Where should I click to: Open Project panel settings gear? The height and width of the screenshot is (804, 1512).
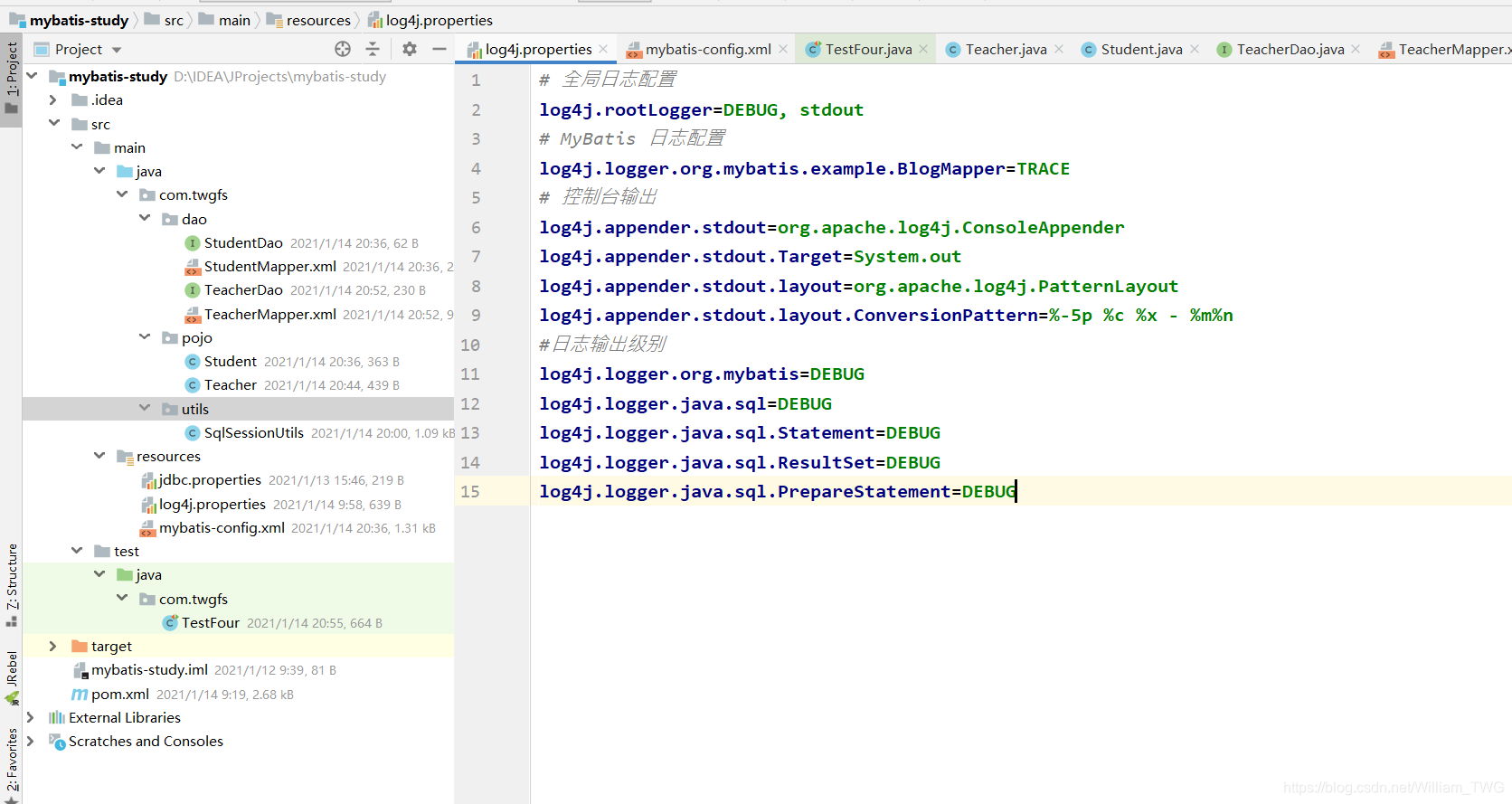click(x=410, y=49)
